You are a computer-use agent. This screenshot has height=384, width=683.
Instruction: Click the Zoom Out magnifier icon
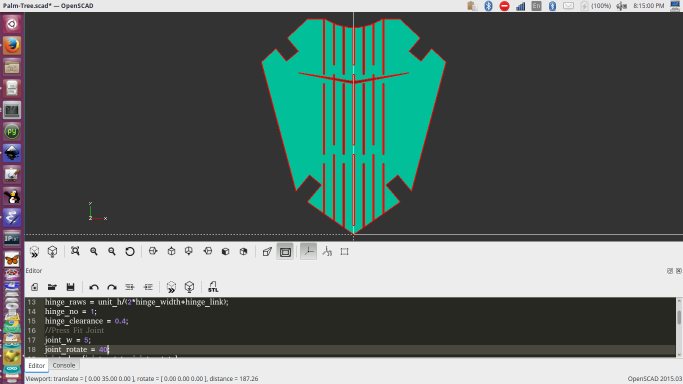[112, 252]
